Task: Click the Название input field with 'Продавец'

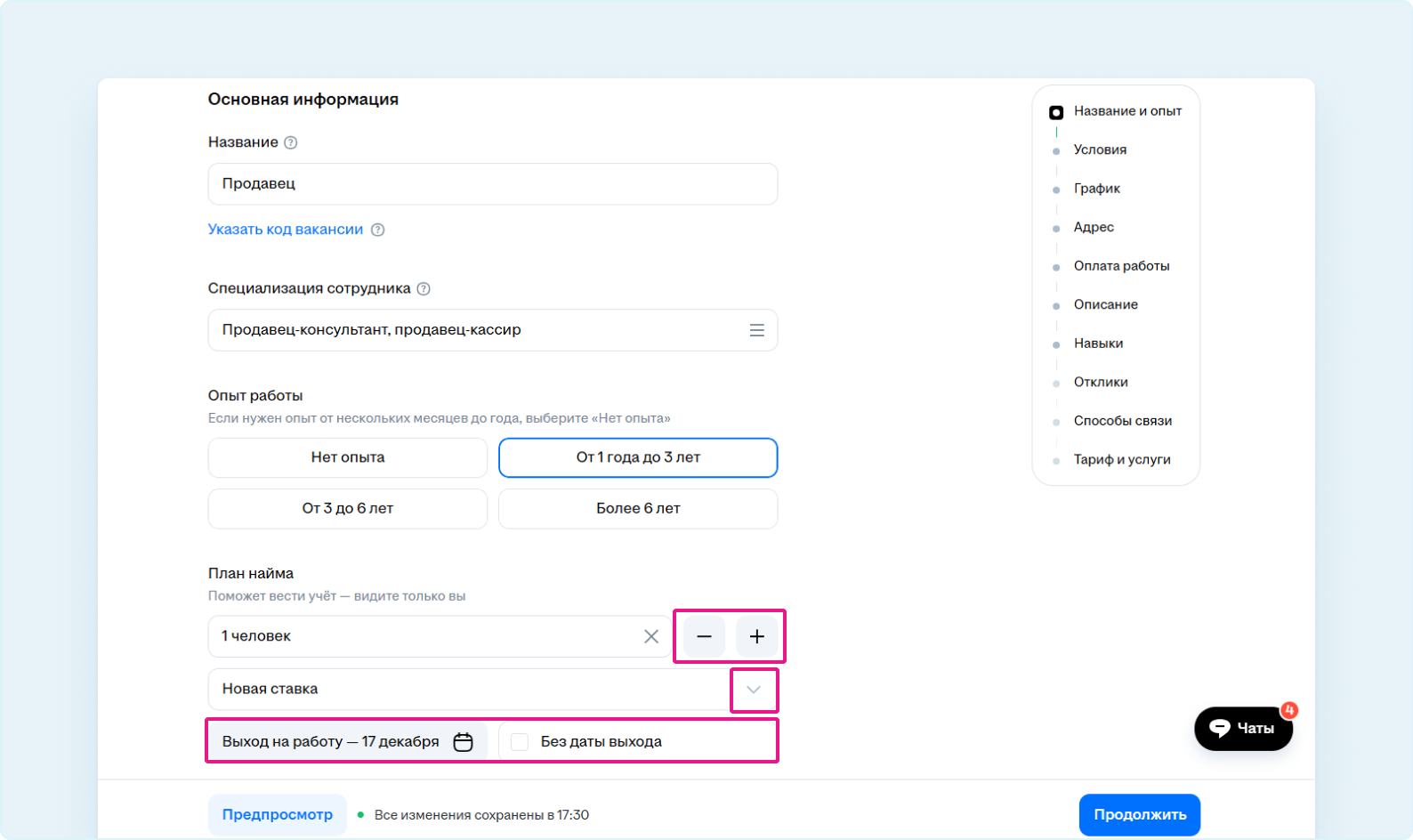Action: pos(492,184)
